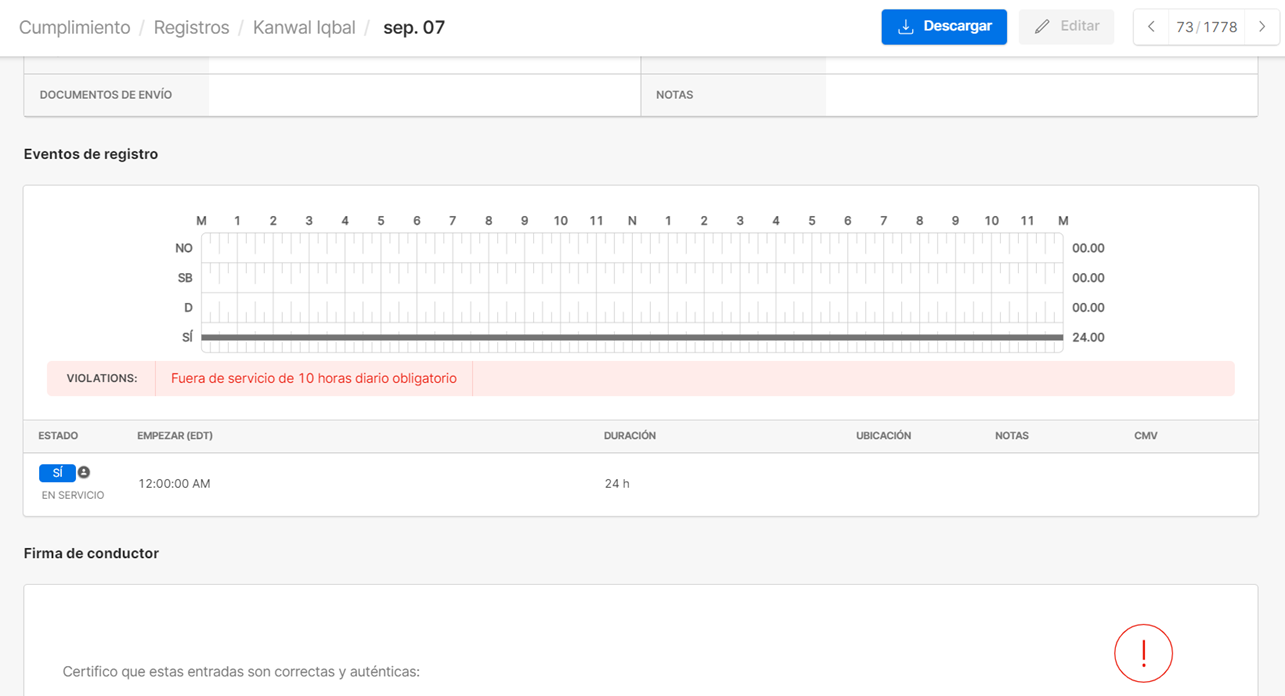Image resolution: width=1285 pixels, height=696 pixels.
Task: Select the blue SÍ status badge
Action: point(57,473)
